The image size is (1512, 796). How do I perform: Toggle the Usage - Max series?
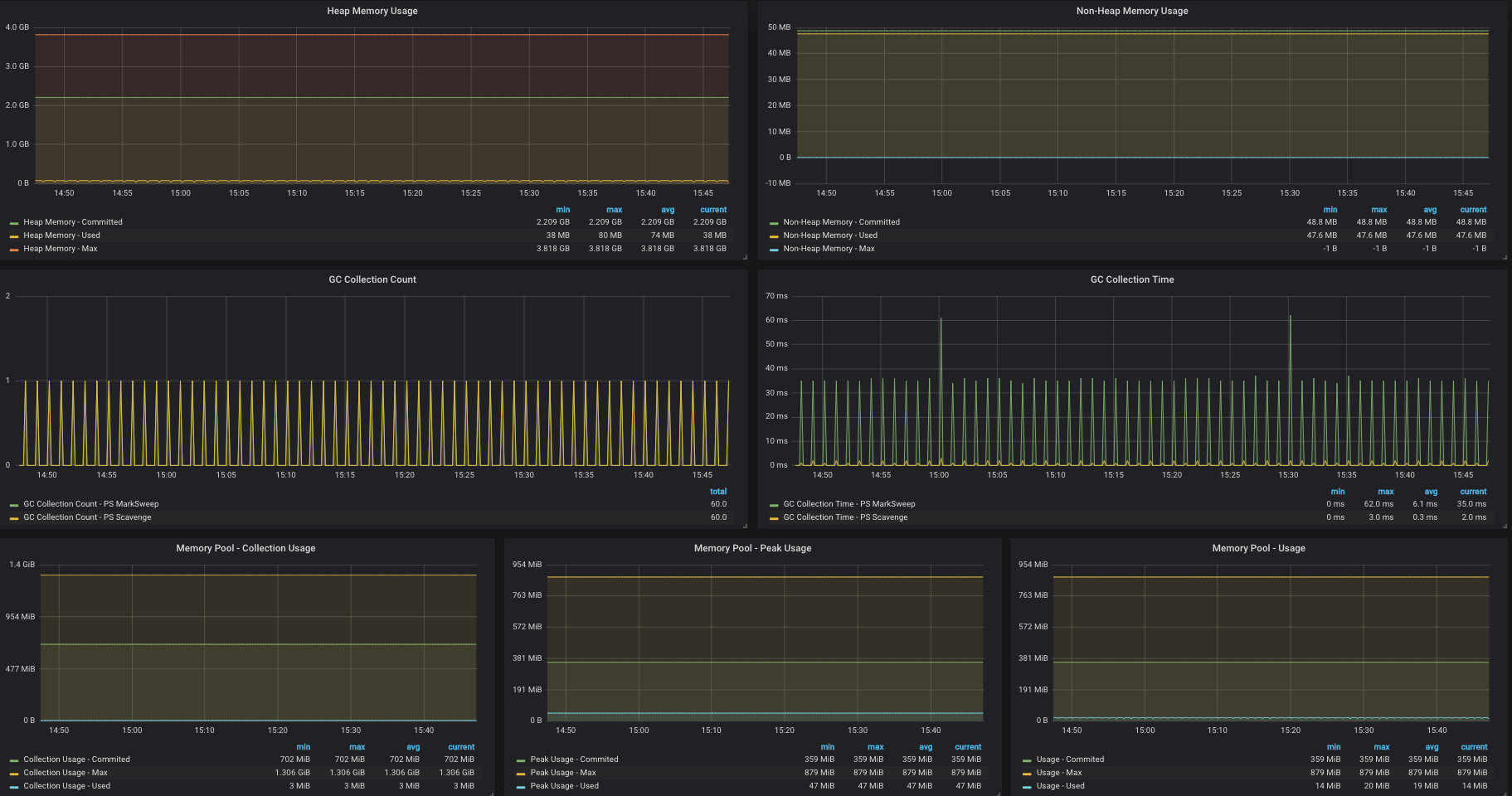pos(1059,773)
